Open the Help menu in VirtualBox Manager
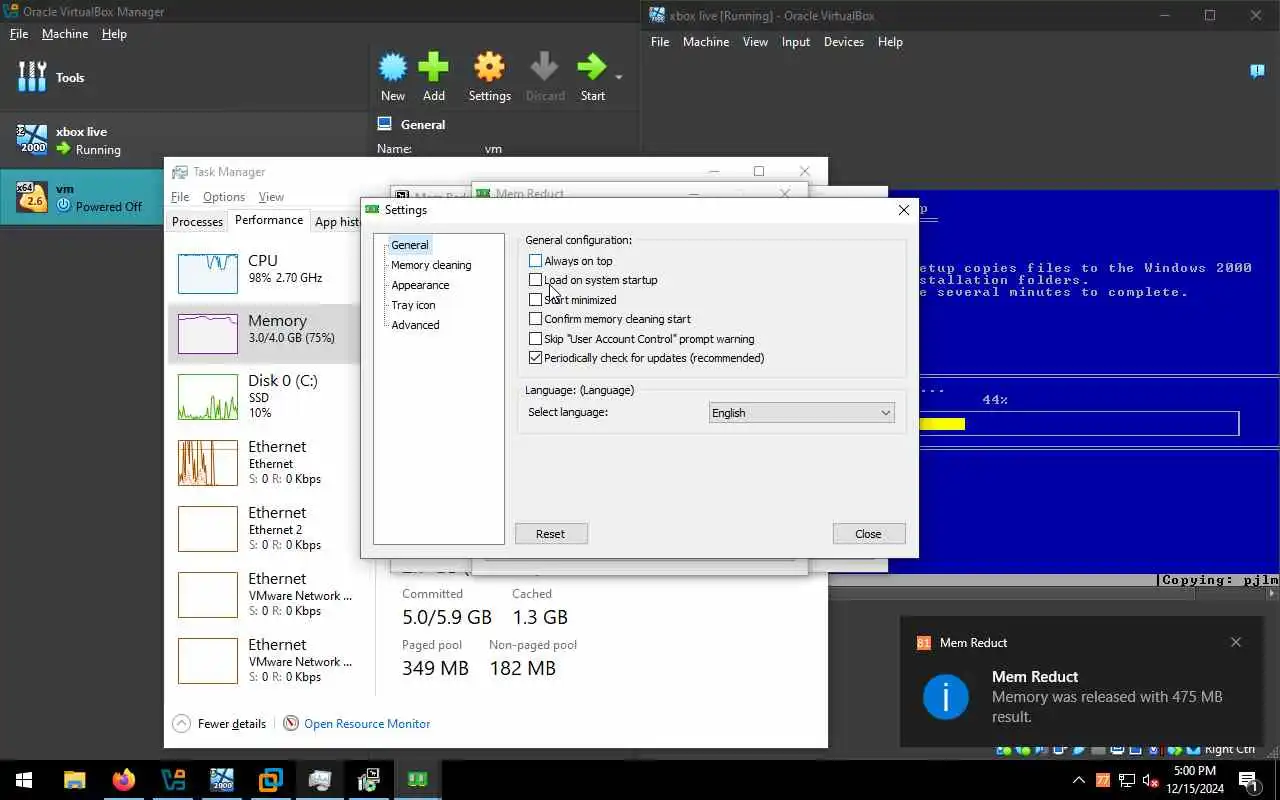This screenshot has height=800, width=1280. point(114,34)
